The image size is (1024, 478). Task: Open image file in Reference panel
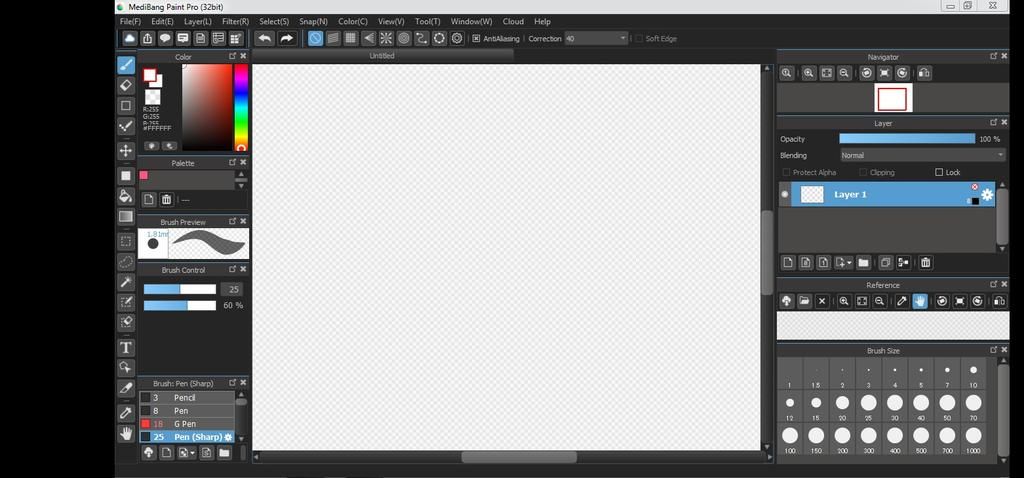click(805, 301)
